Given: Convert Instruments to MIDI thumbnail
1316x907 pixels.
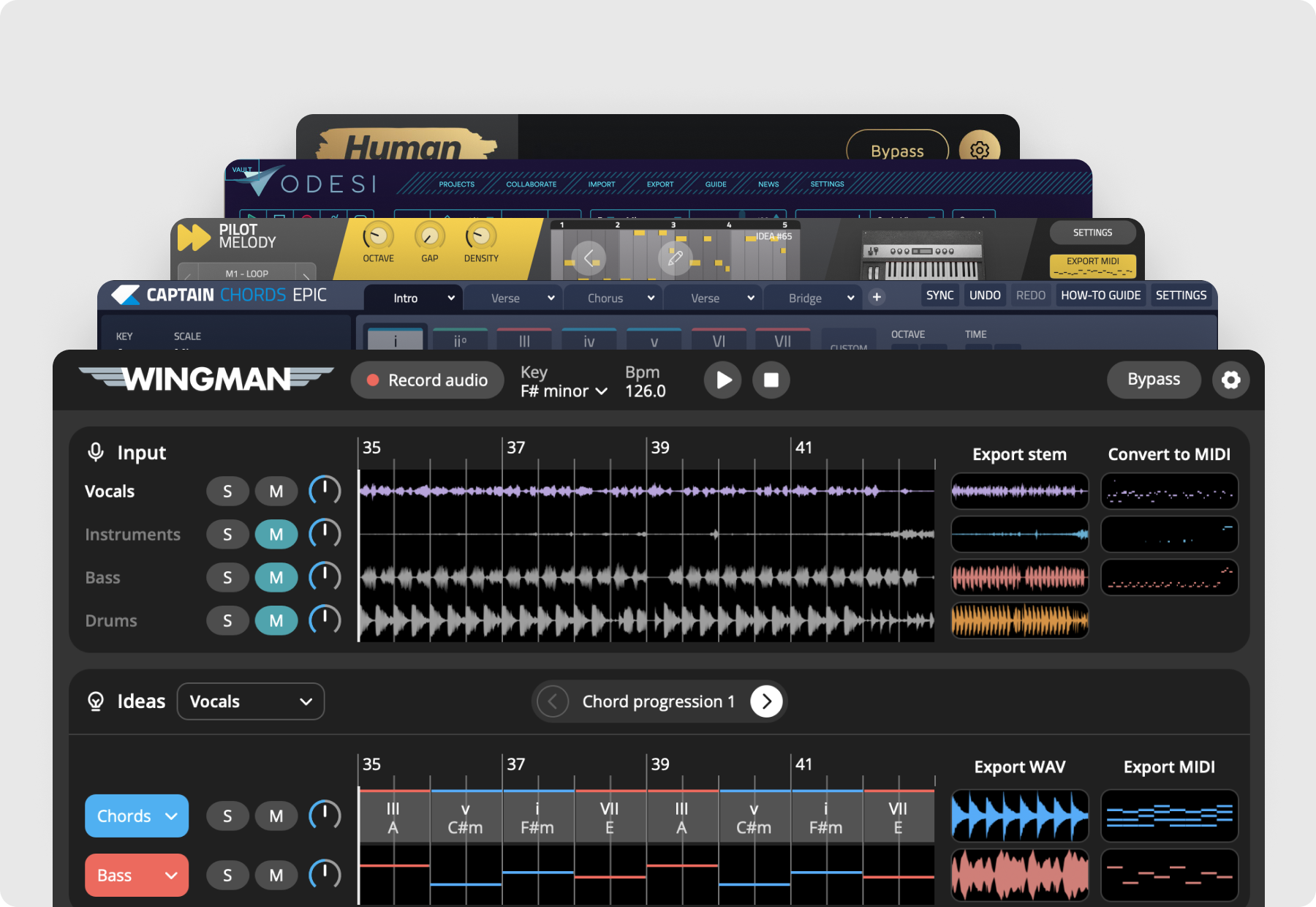Looking at the screenshot, I should tap(1169, 534).
